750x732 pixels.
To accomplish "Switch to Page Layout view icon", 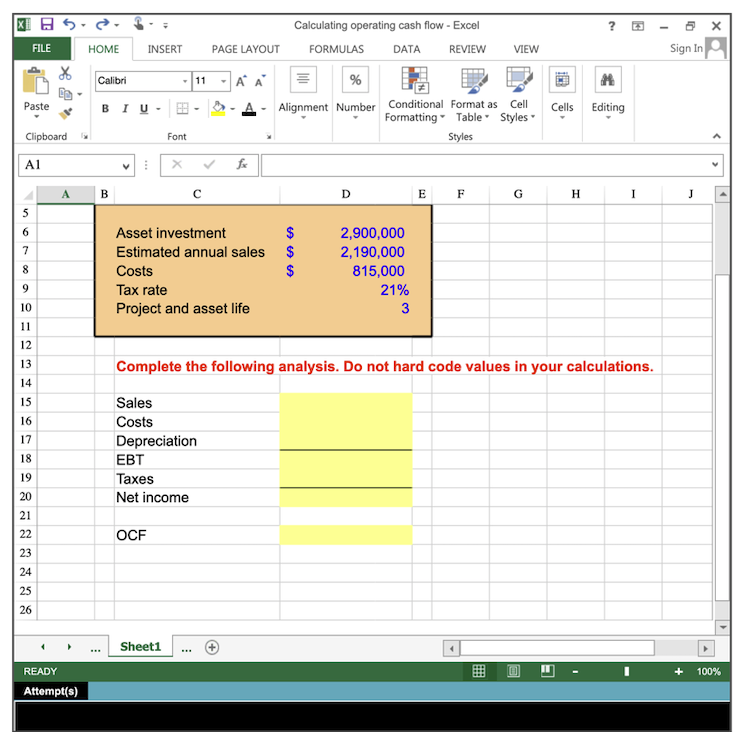I will (x=513, y=671).
